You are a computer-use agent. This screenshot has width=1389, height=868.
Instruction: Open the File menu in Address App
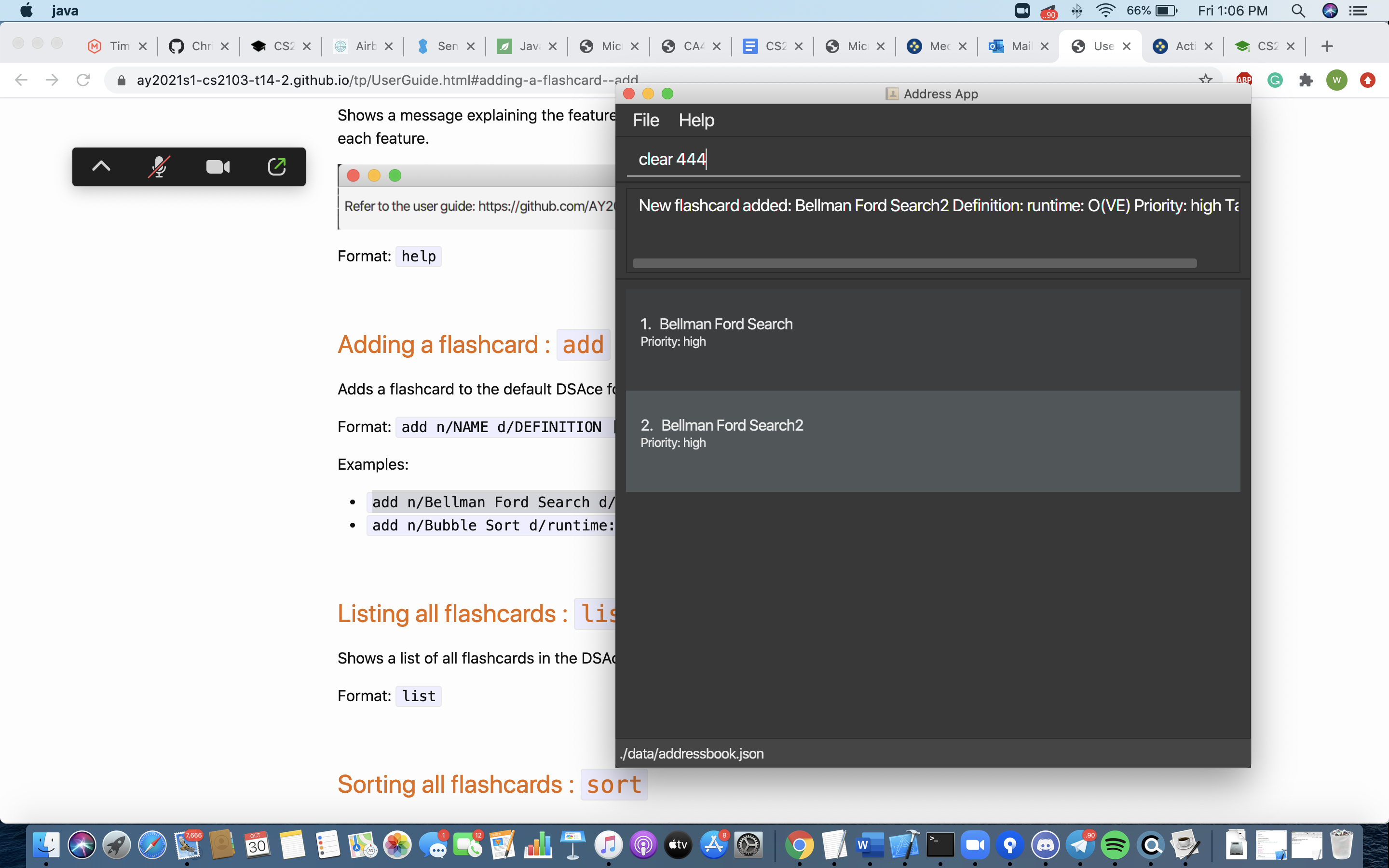coord(646,120)
